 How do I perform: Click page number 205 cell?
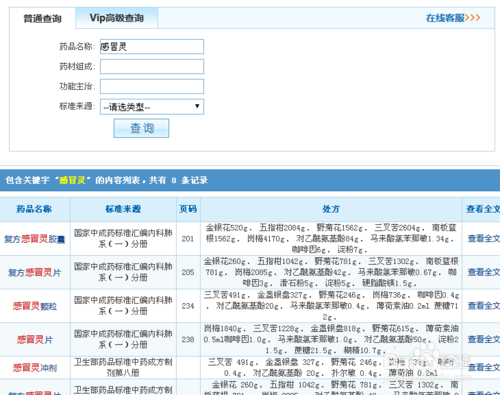188,272
